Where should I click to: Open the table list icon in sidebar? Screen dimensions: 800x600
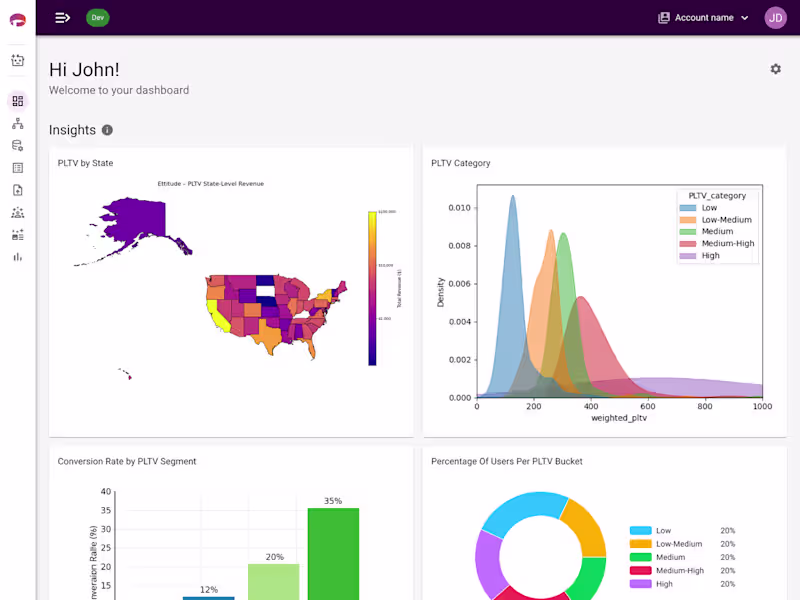point(18,168)
